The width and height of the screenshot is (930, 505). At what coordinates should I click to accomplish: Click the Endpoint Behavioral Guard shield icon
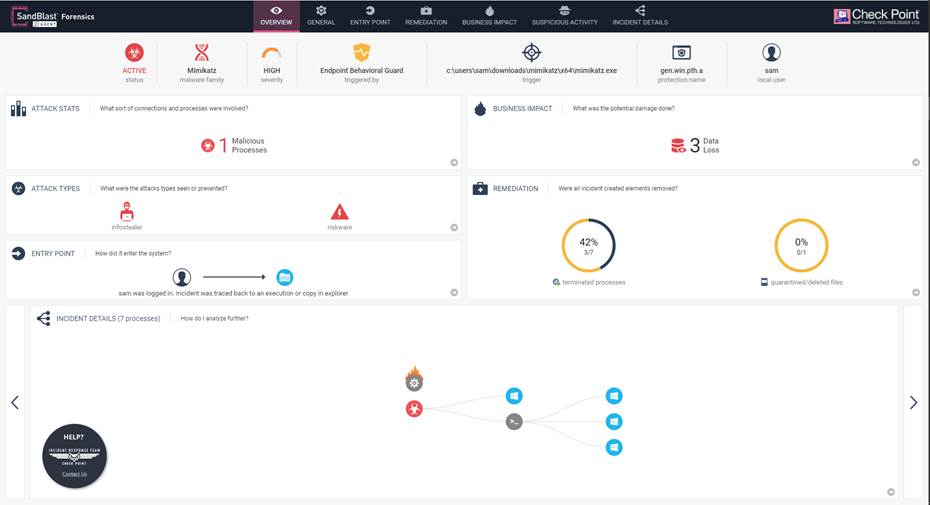[x=362, y=53]
